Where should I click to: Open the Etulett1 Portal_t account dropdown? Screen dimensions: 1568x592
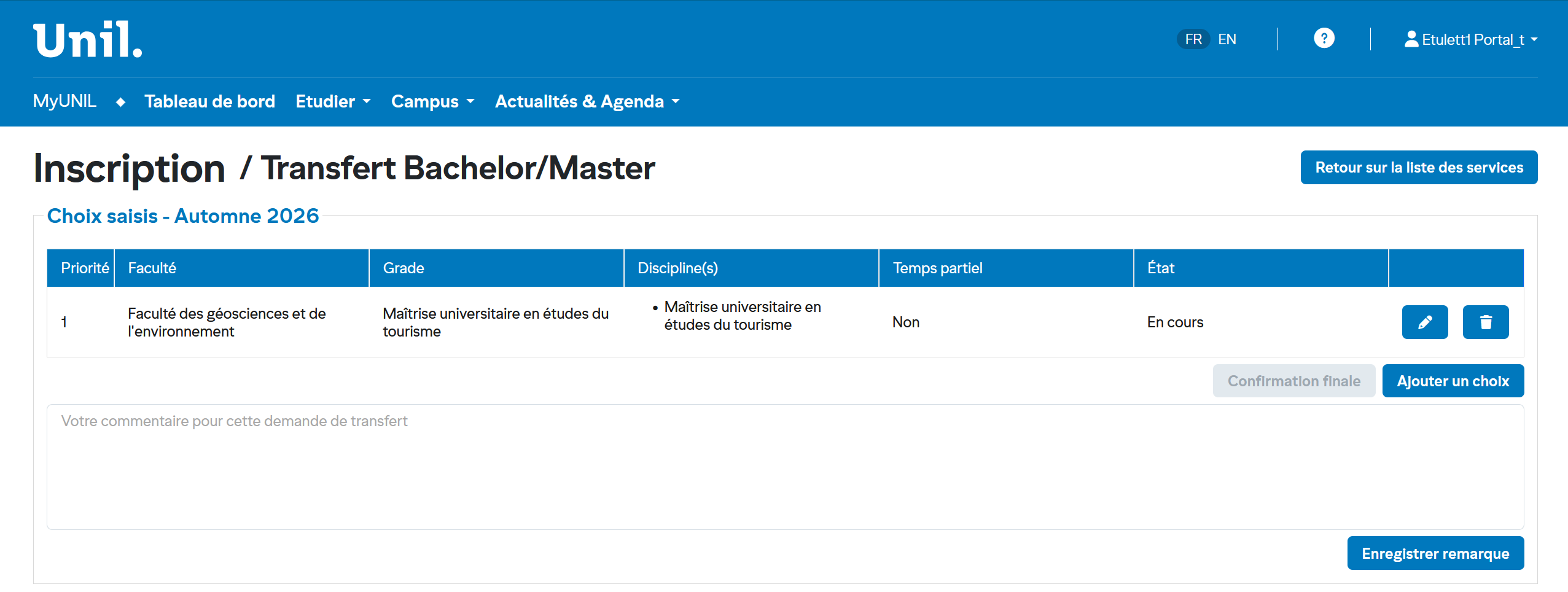coord(1471,40)
